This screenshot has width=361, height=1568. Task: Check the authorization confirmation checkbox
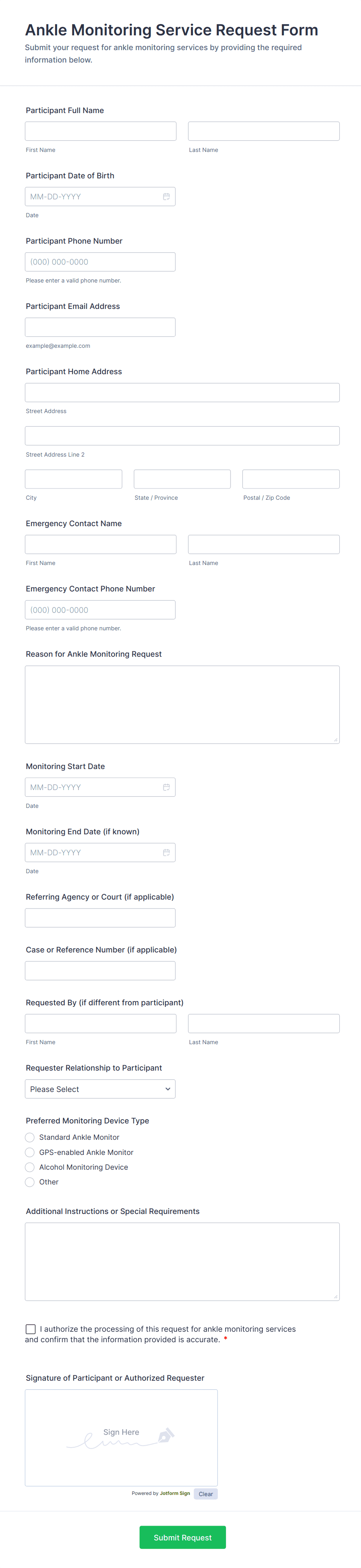click(x=30, y=1329)
